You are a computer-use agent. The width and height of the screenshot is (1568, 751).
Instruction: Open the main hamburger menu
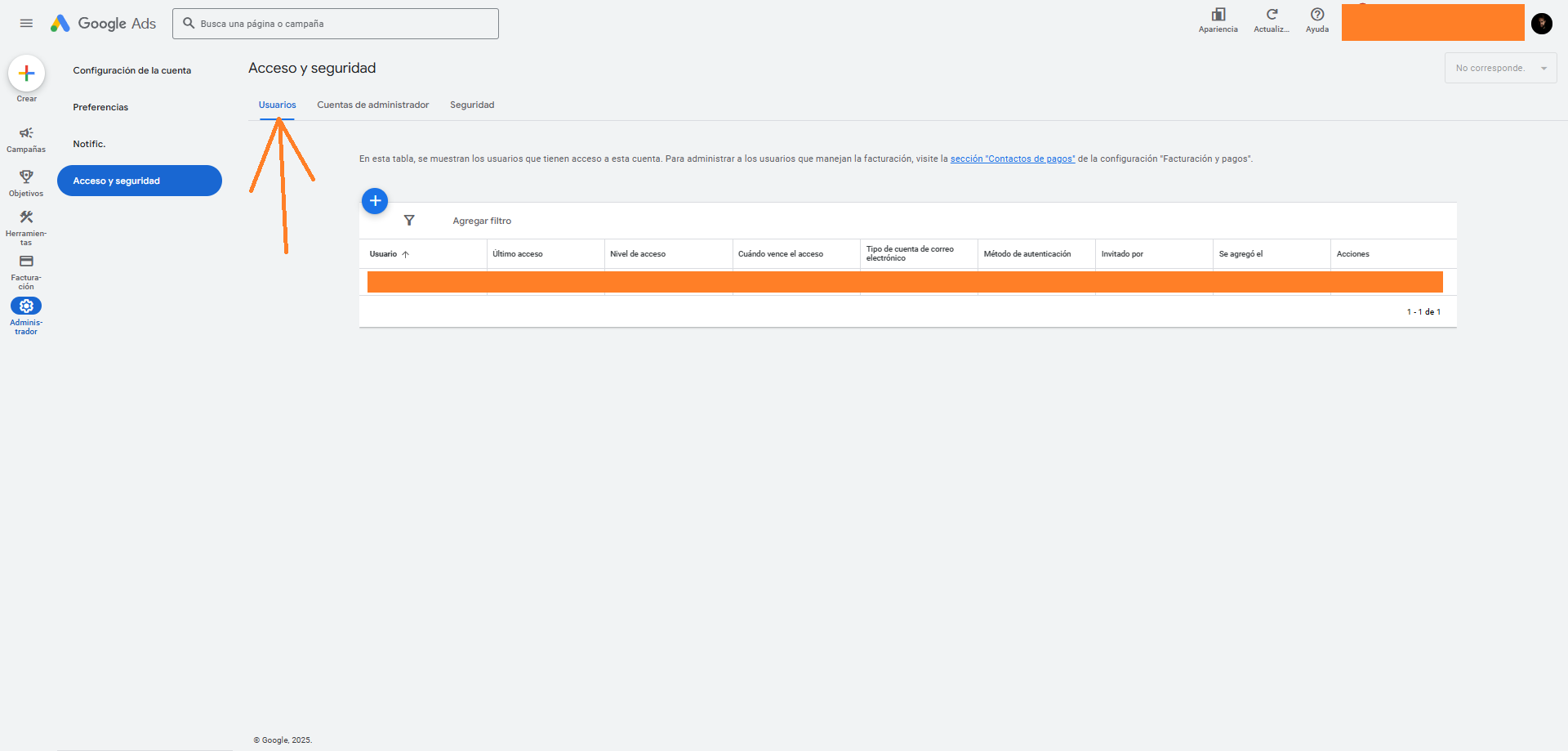[x=26, y=24]
